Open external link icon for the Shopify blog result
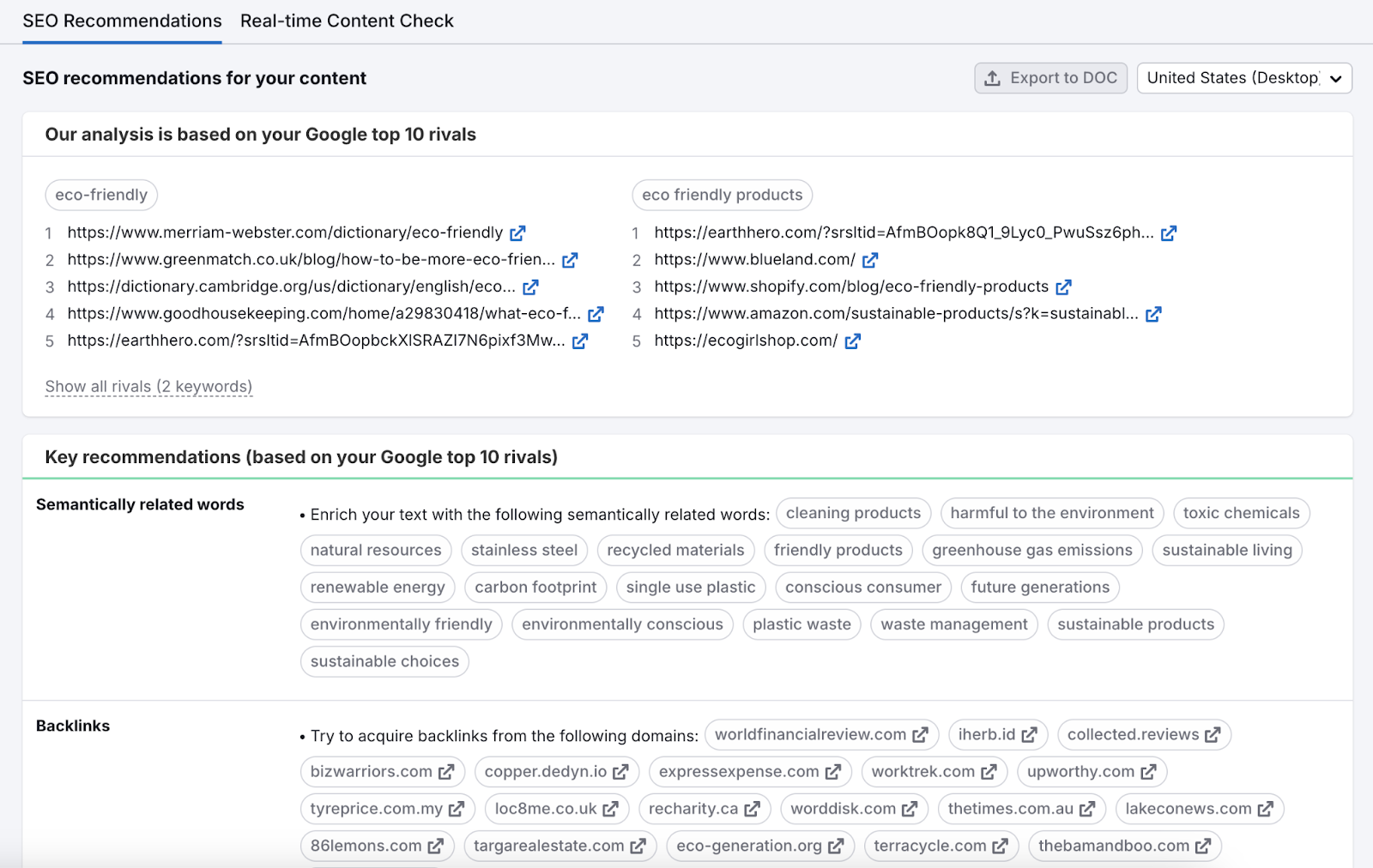 1064,286
